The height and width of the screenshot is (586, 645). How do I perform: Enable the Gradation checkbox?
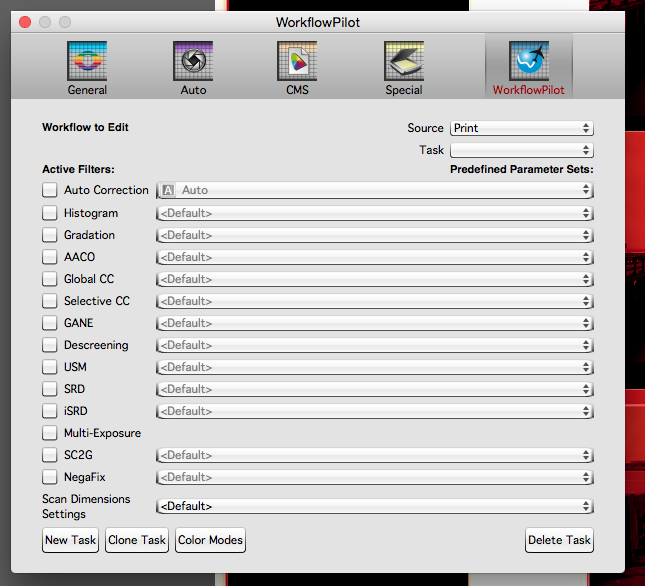[50, 235]
